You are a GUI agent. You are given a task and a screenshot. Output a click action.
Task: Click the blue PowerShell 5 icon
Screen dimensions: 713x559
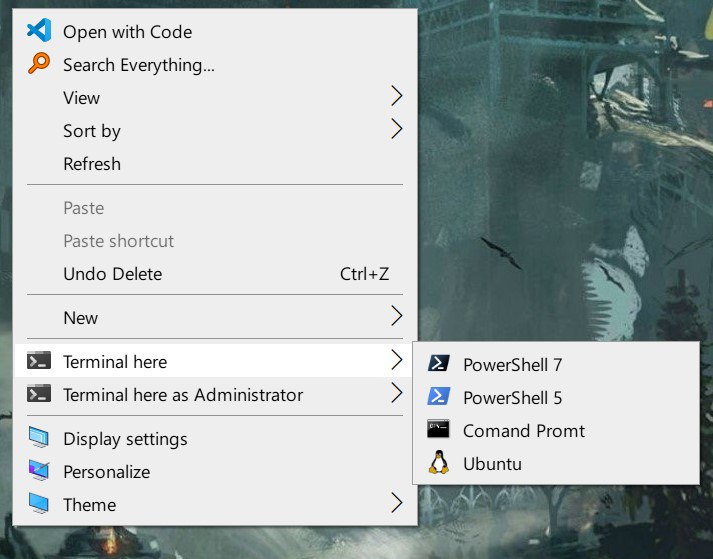pyautogui.click(x=439, y=396)
